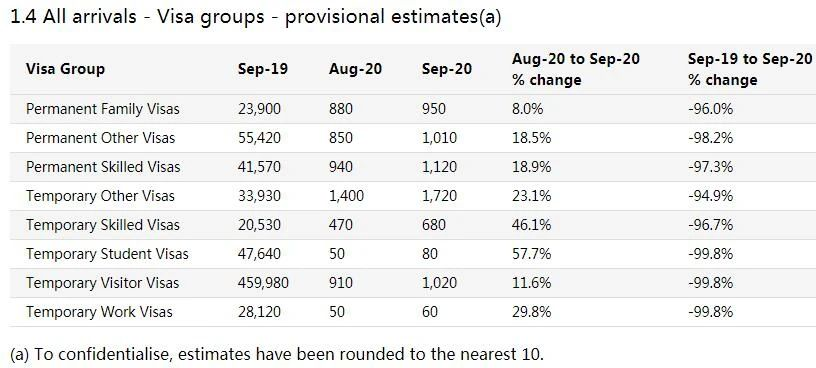Click the Sep-19 column header
The width and height of the screenshot is (816, 368).
click(x=263, y=69)
